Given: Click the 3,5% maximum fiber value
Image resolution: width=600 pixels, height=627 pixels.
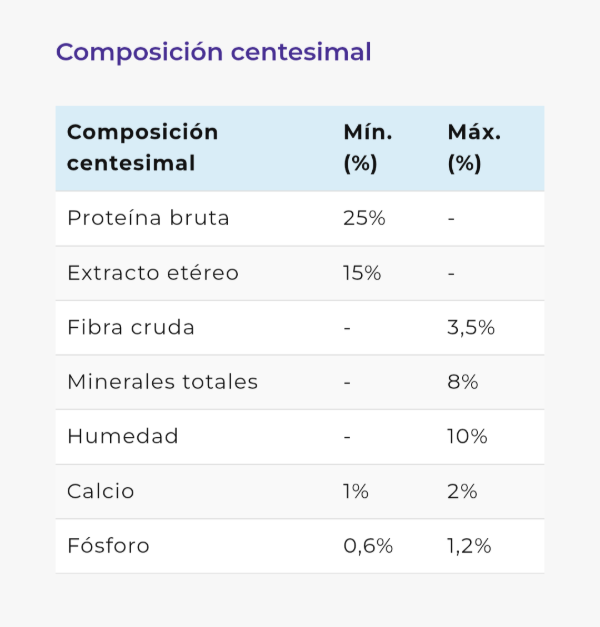Looking at the screenshot, I should point(471,327).
